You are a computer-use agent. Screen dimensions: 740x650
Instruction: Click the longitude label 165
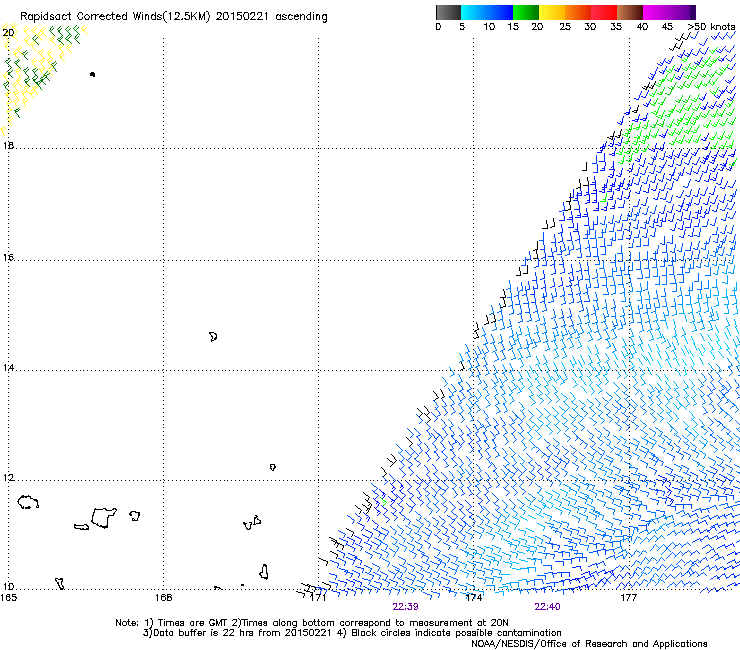click(x=9, y=598)
